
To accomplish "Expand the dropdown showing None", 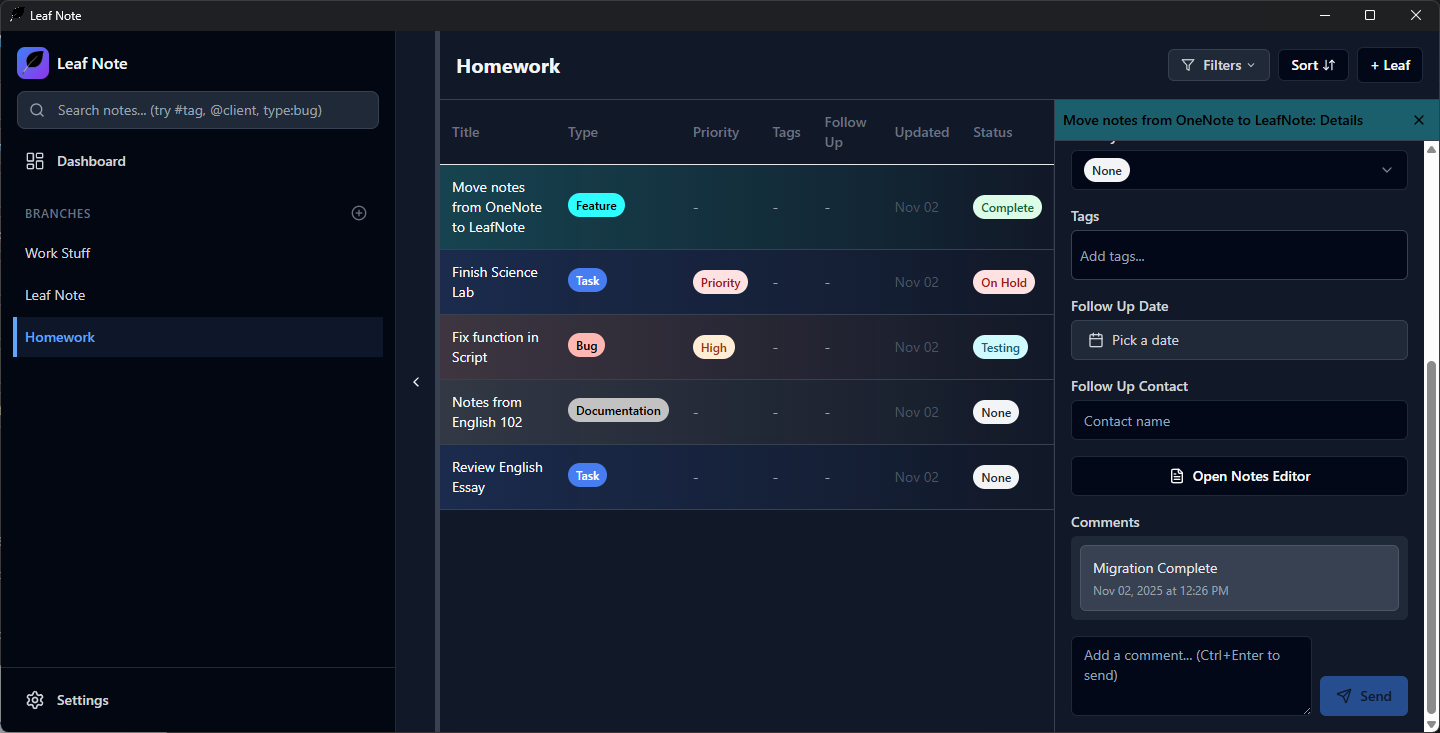I will coord(1238,171).
